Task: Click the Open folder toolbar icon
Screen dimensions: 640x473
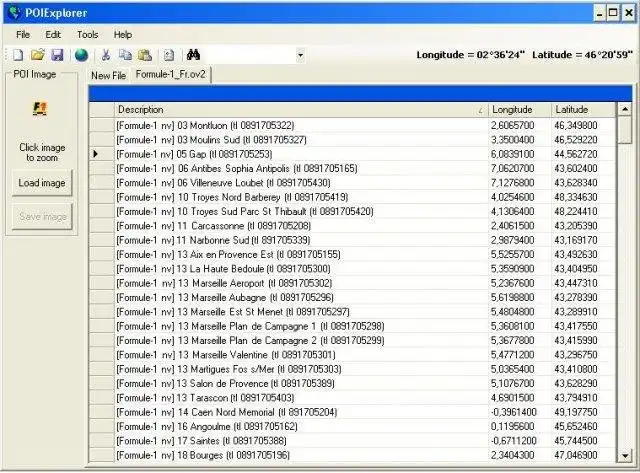Action: (38, 55)
